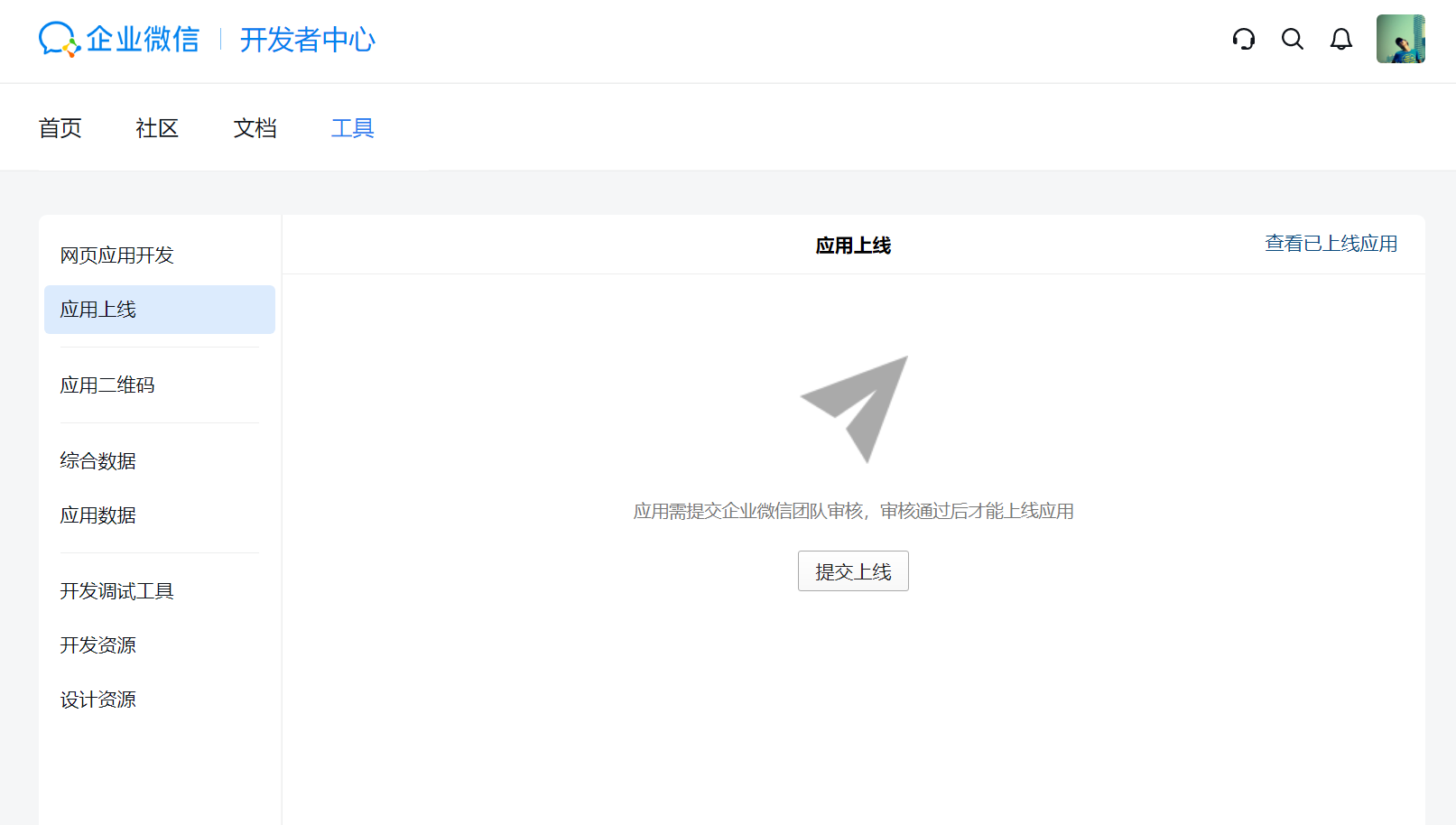Image resolution: width=1456 pixels, height=825 pixels.
Task: Click 开发者中心 header link
Action: [x=307, y=40]
